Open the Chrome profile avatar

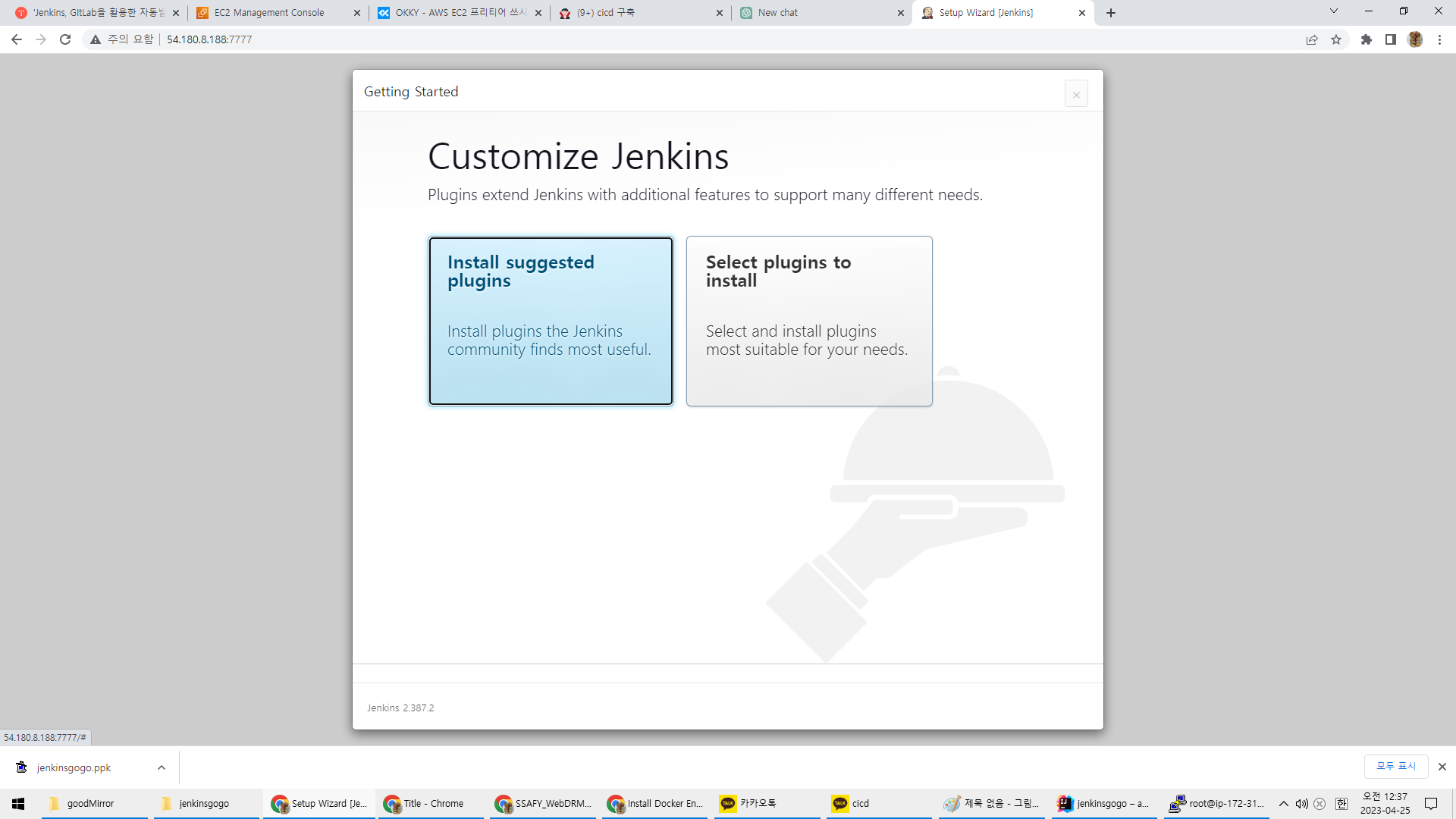pos(1415,39)
